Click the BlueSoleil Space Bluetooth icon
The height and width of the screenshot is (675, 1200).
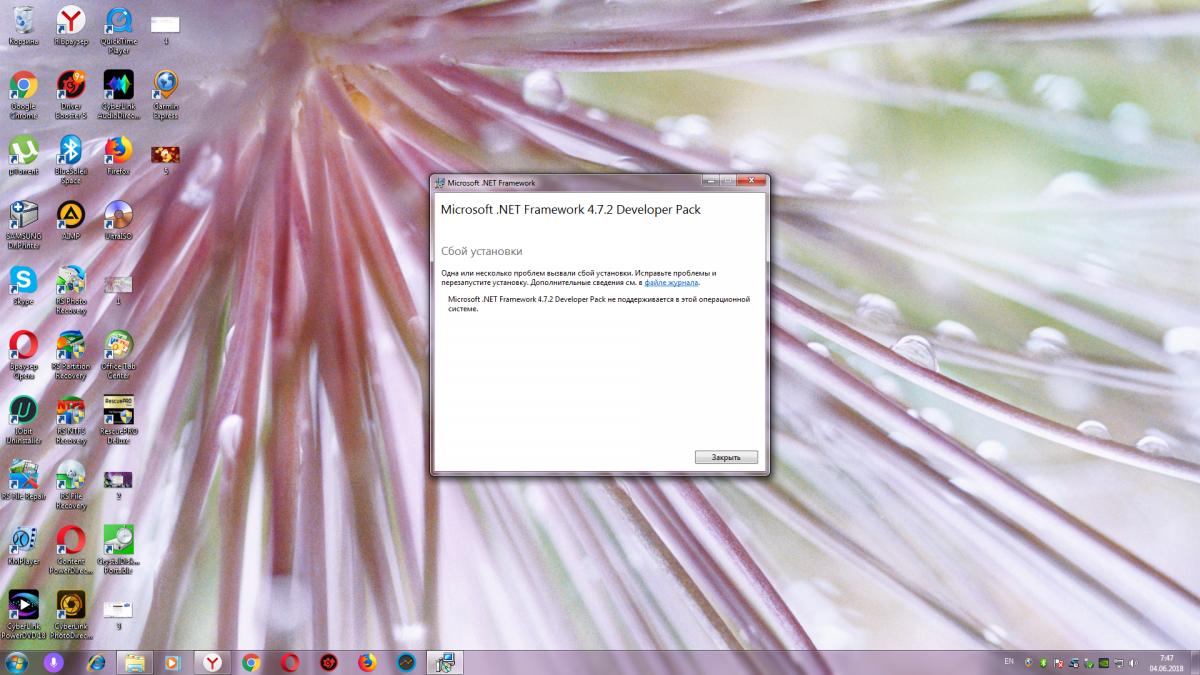click(71, 152)
